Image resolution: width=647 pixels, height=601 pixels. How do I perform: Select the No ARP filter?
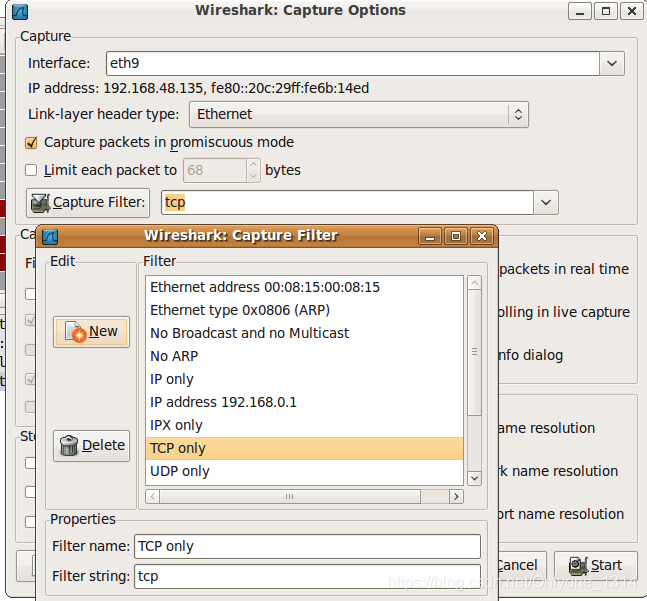[305, 356]
